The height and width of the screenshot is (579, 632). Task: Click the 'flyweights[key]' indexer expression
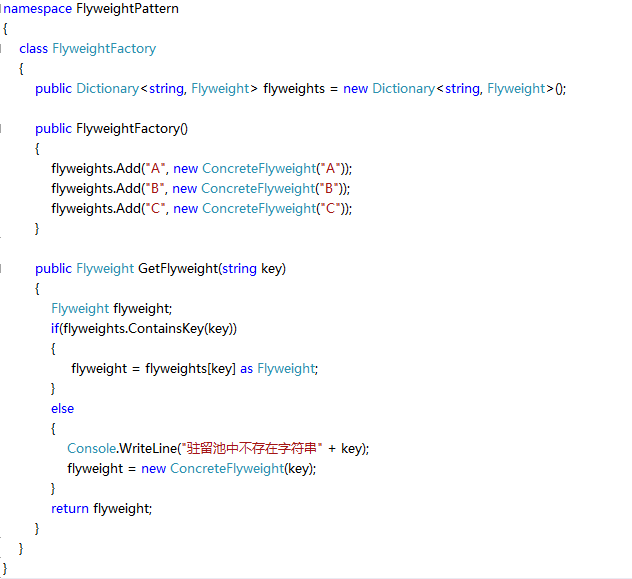pos(190,369)
